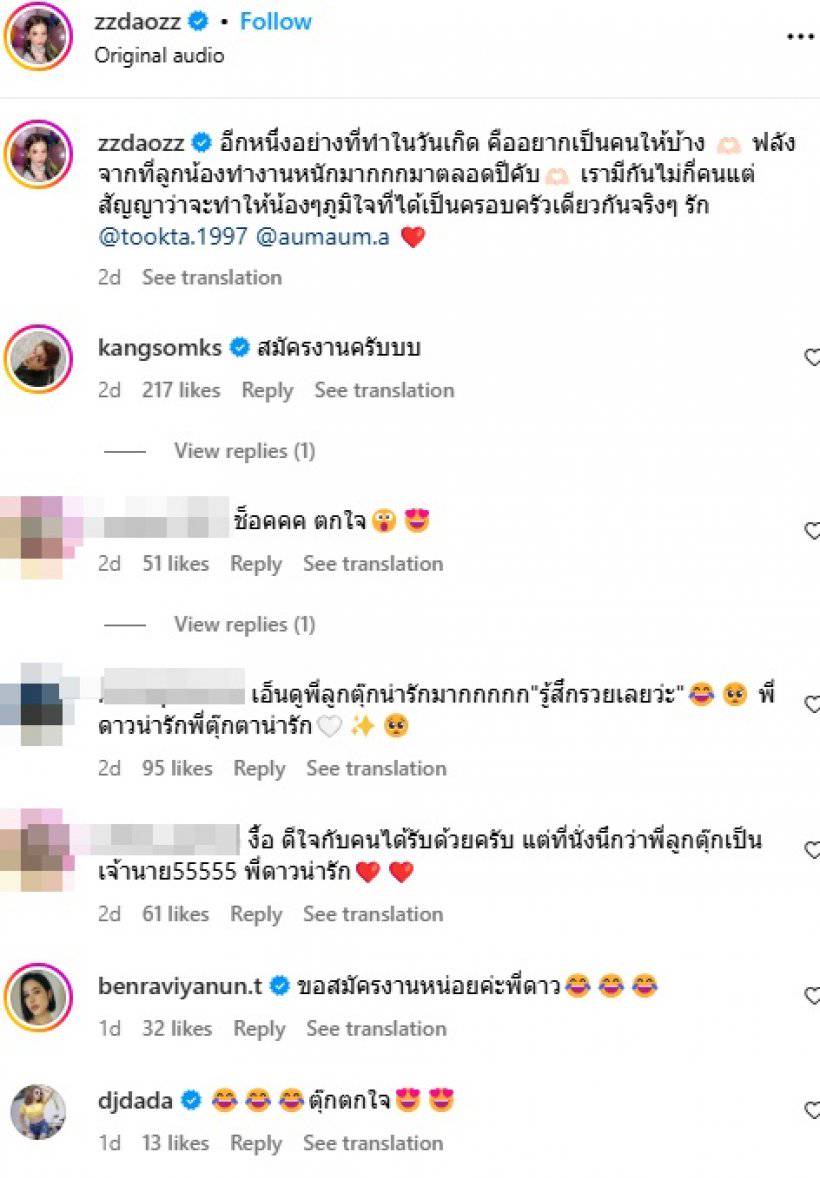Reply to djdada's comment

(x=256, y=1143)
